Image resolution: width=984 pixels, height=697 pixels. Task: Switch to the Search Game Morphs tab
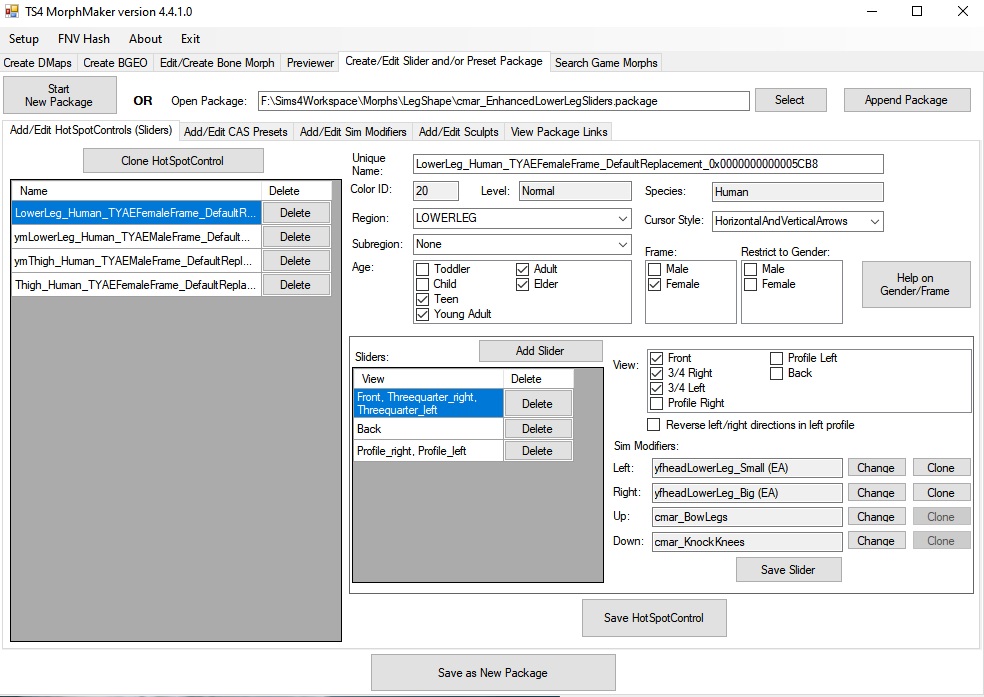tap(605, 62)
